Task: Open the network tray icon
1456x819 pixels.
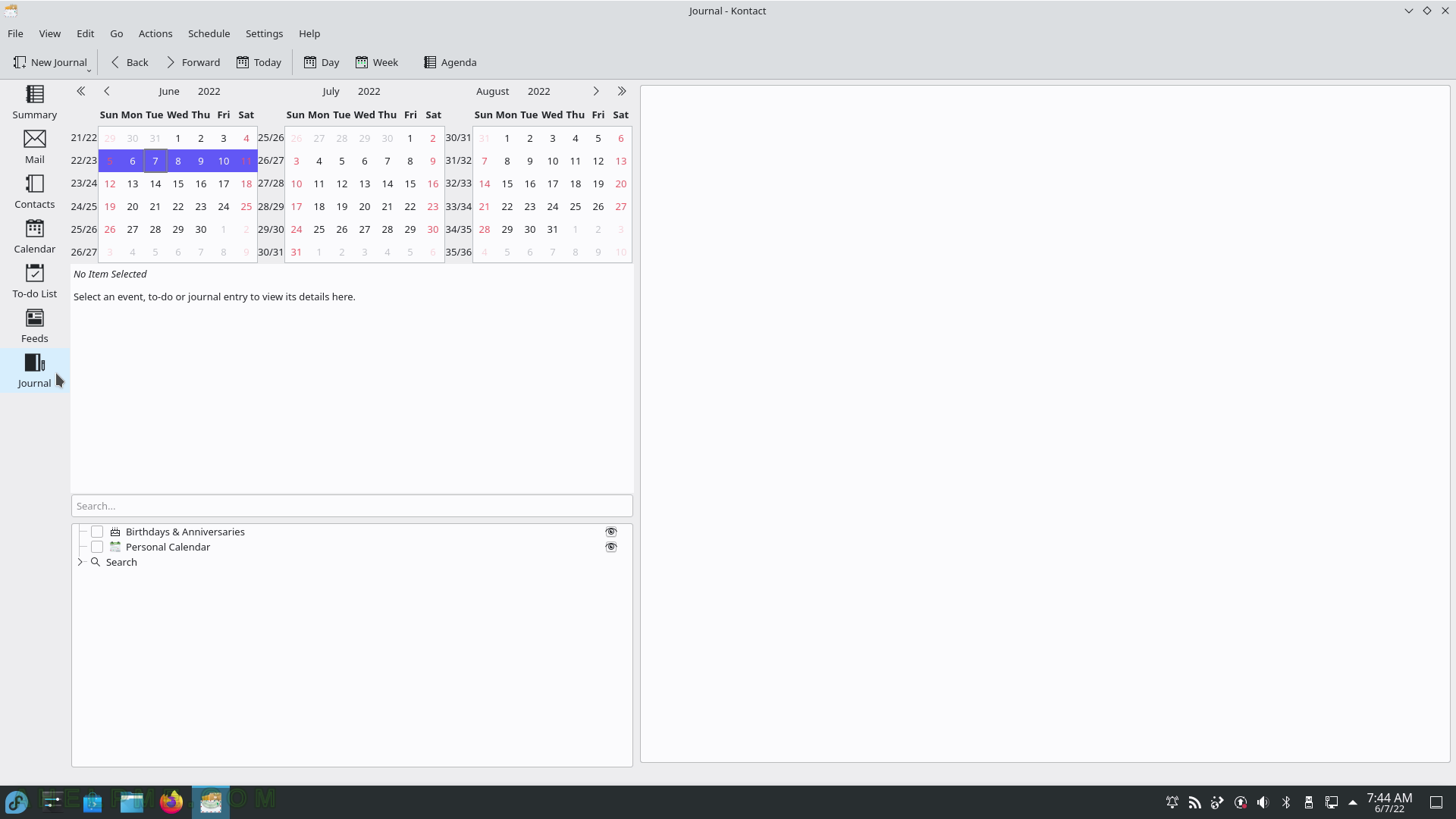Action: point(1332,802)
